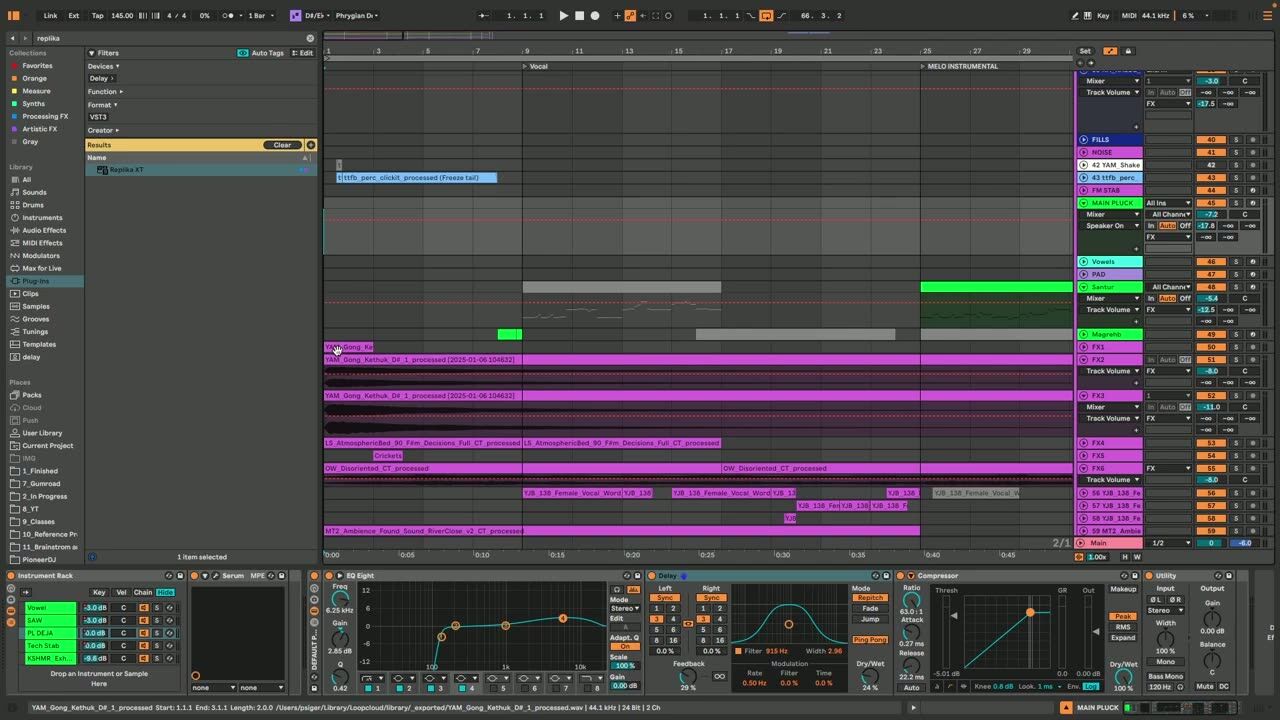Image resolution: width=1280 pixels, height=720 pixels.
Task: Save Compressor preset with the disk icon
Action: click(x=1134, y=576)
